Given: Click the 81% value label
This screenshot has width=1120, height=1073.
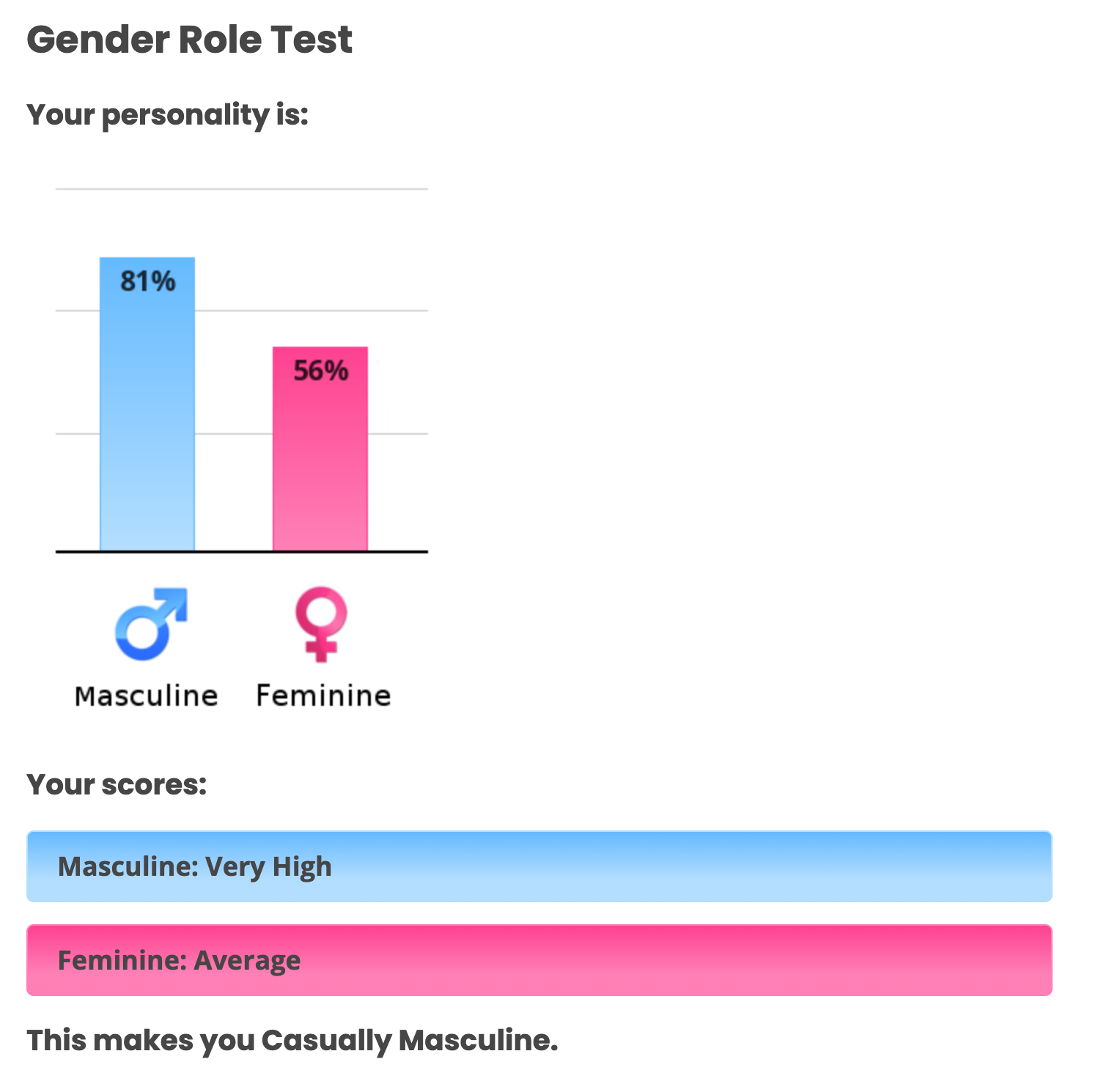Looking at the screenshot, I should 148,281.
